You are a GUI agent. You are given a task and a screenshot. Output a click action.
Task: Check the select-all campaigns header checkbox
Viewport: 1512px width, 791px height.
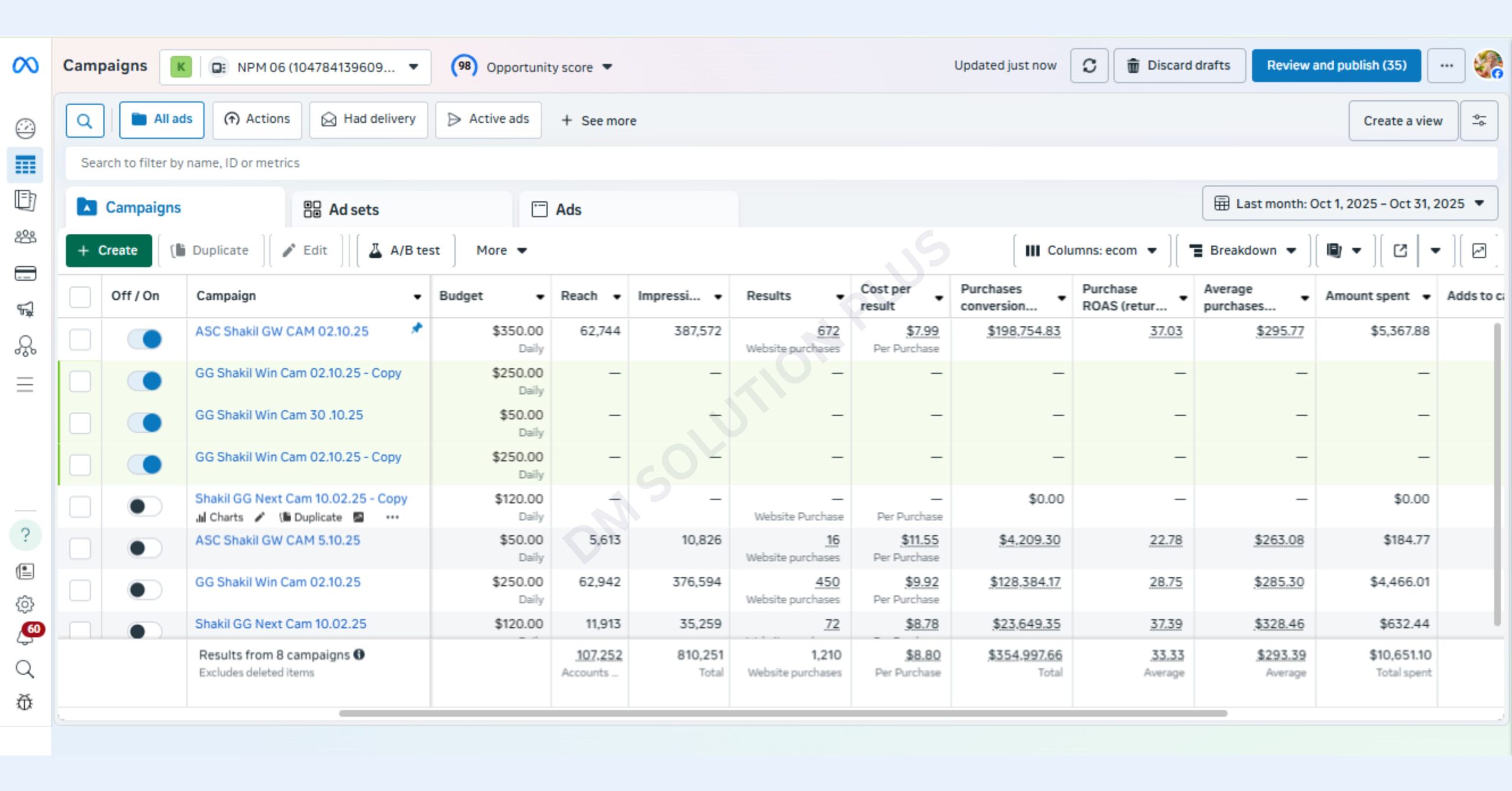pyautogui.click(x=80, y=296)
